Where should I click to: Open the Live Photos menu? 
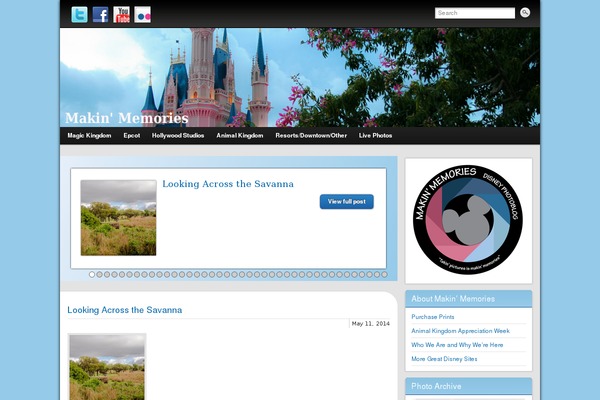pyautogui.click(x=375, y=136)
